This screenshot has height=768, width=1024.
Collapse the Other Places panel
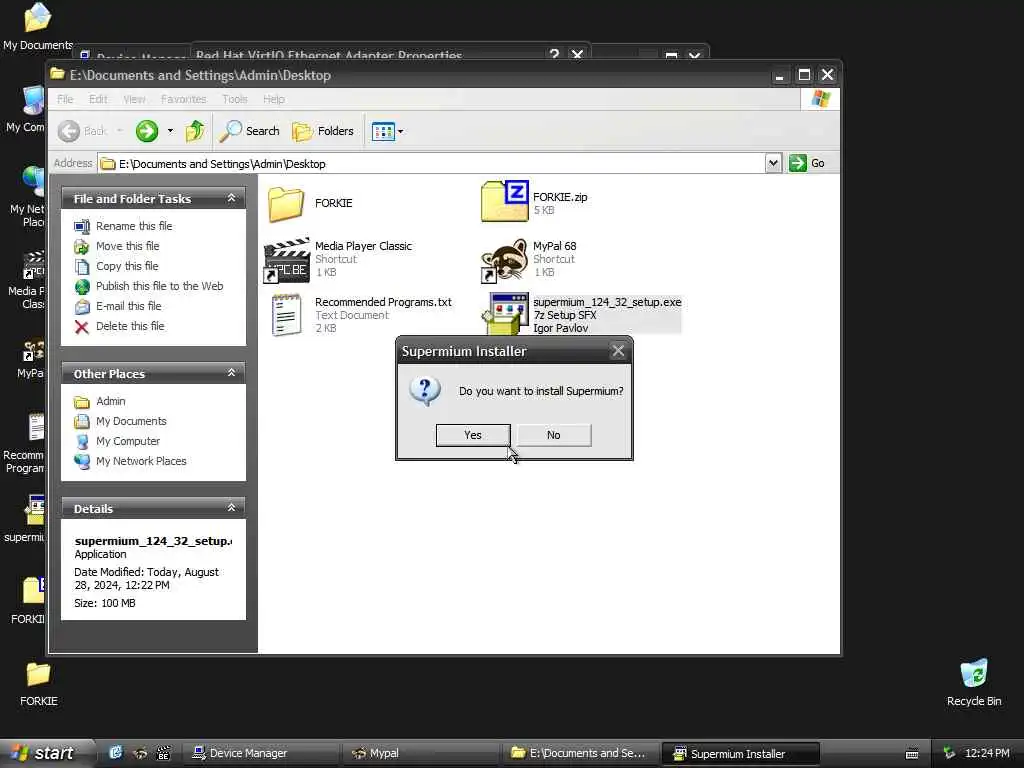tap(231, 373)
